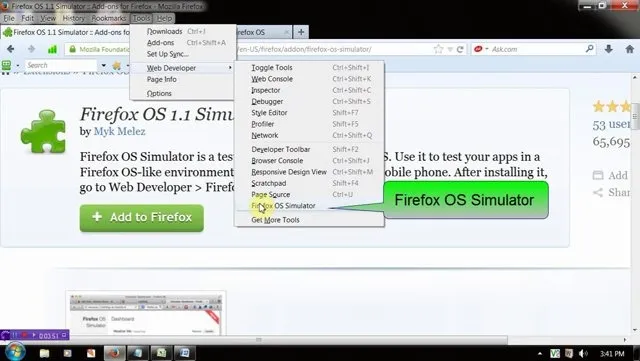The height and width of the screenshot is (361, 640).
Task: Click the Forward navigation arrow
Action: pyautogui.click(x=31, y=49)
